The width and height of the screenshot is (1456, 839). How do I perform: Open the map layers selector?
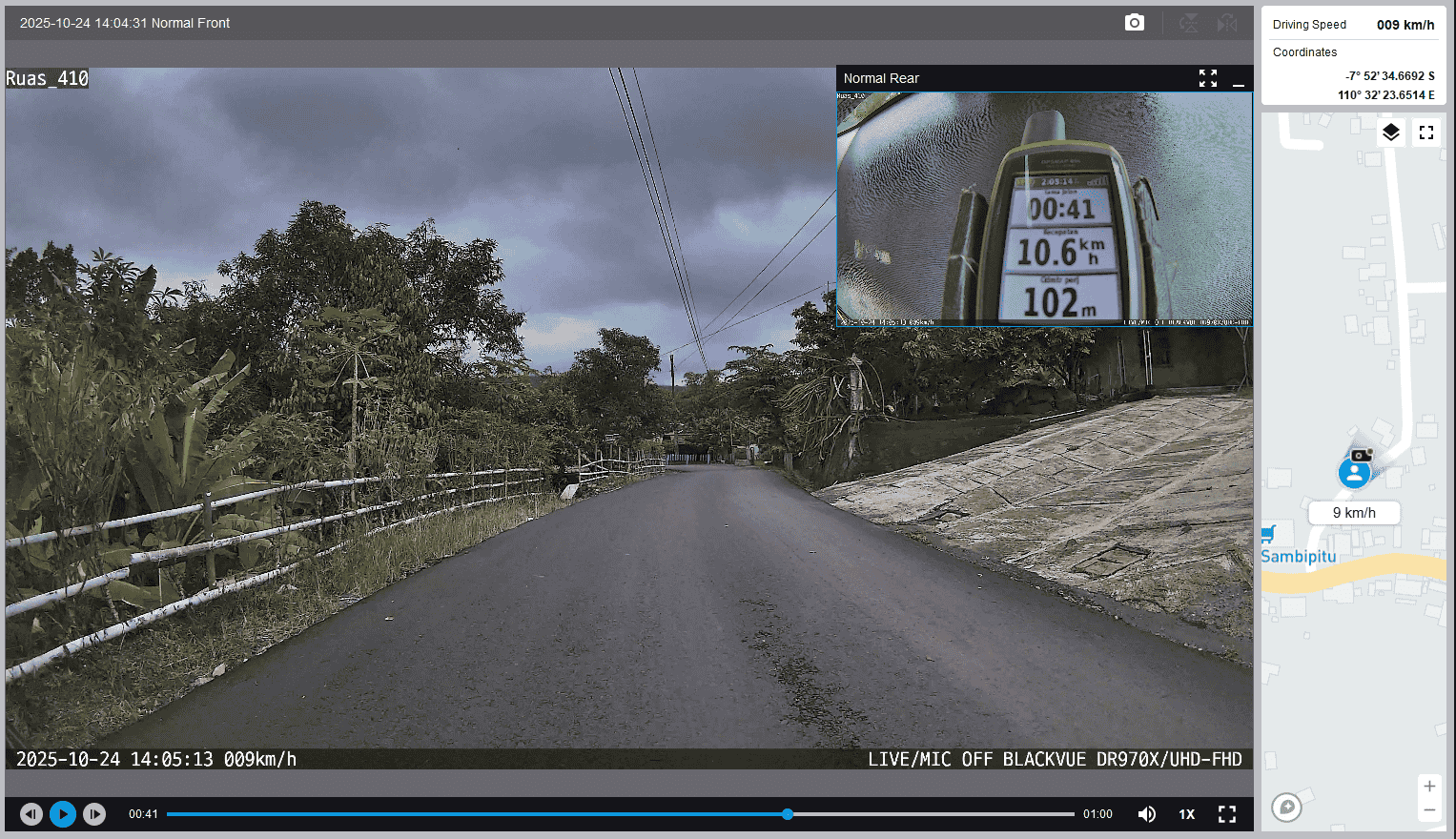[1391, 133]
